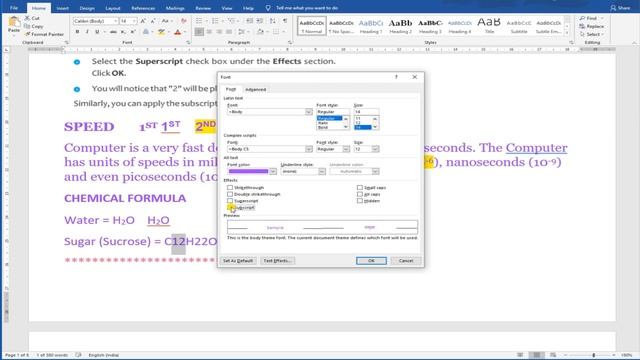Open the Complex scripts Font dropdown
The height and width of the screenshot is (360, 640).
[x=309, y=149]
